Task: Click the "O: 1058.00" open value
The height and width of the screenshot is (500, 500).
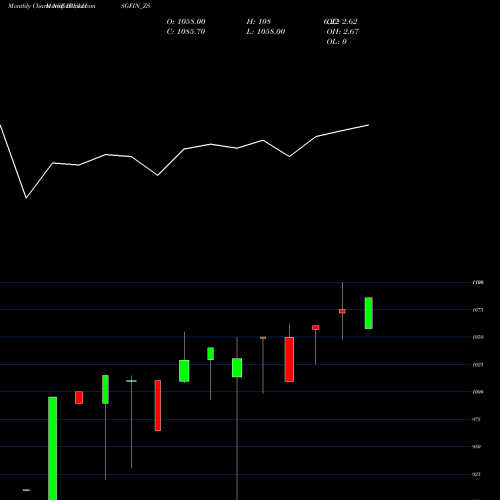Action: [x=186, y=22]
